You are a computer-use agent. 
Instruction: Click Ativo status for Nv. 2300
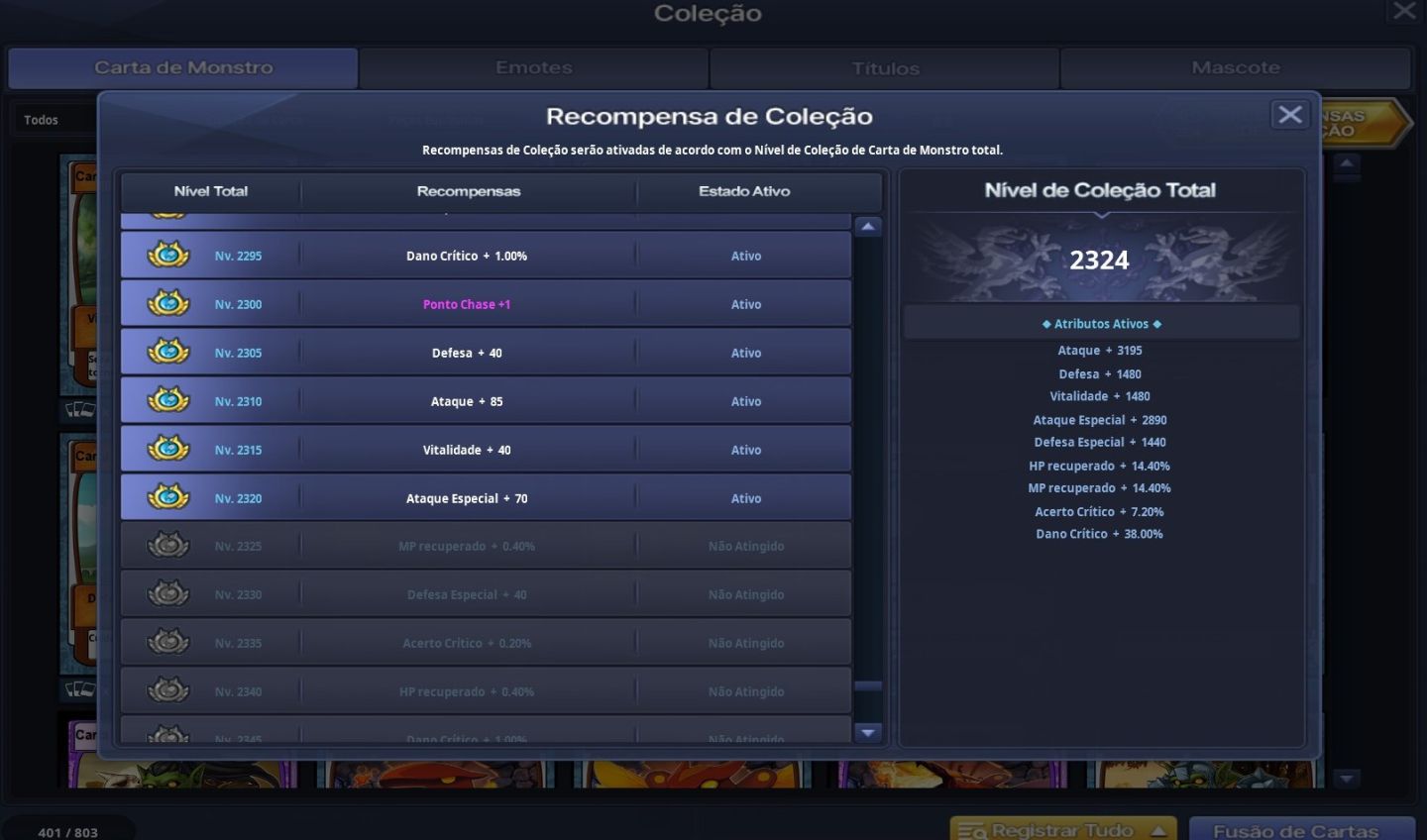[x=746, y=304]
